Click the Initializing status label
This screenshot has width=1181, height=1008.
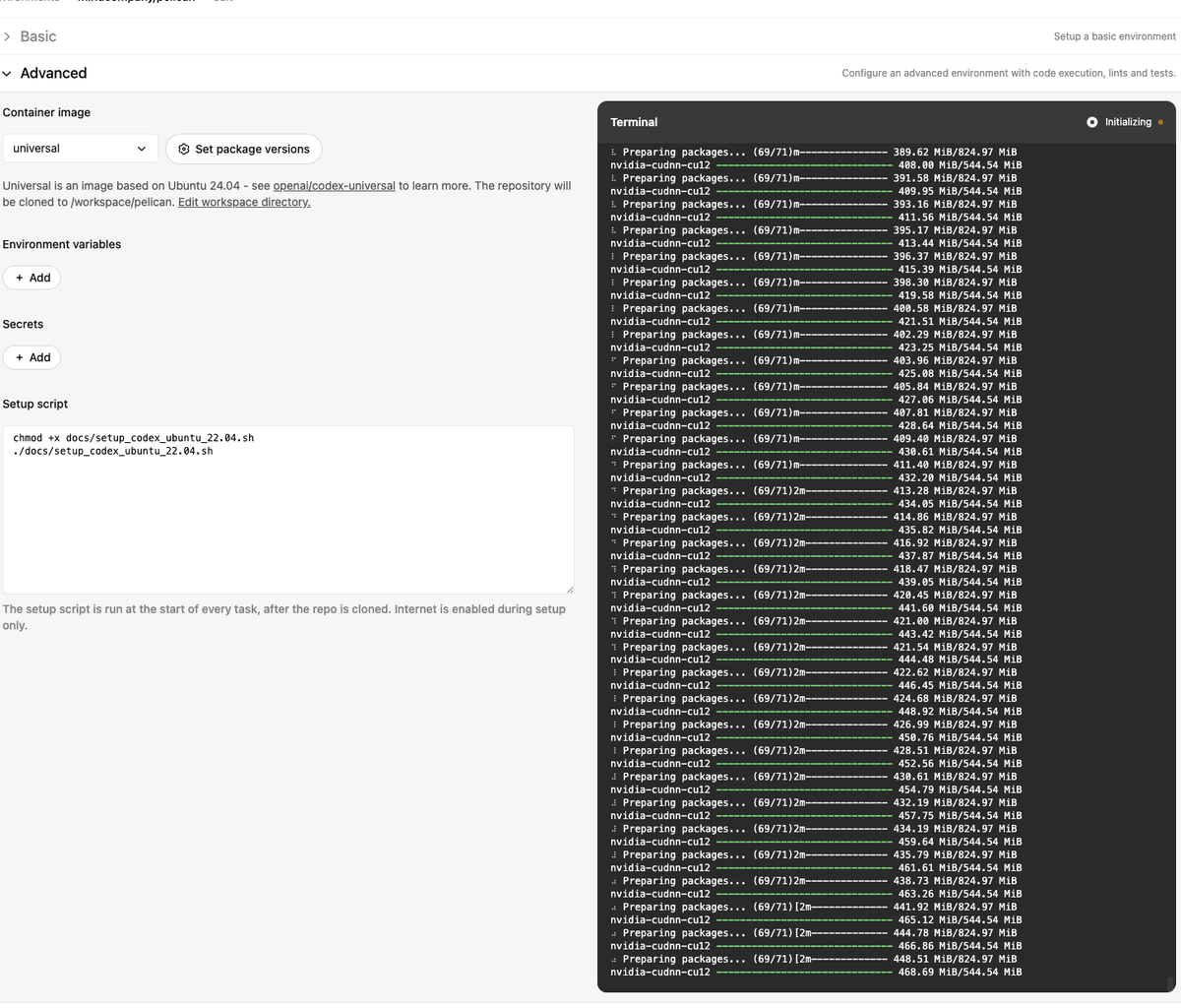click(x=1128, y=122)
